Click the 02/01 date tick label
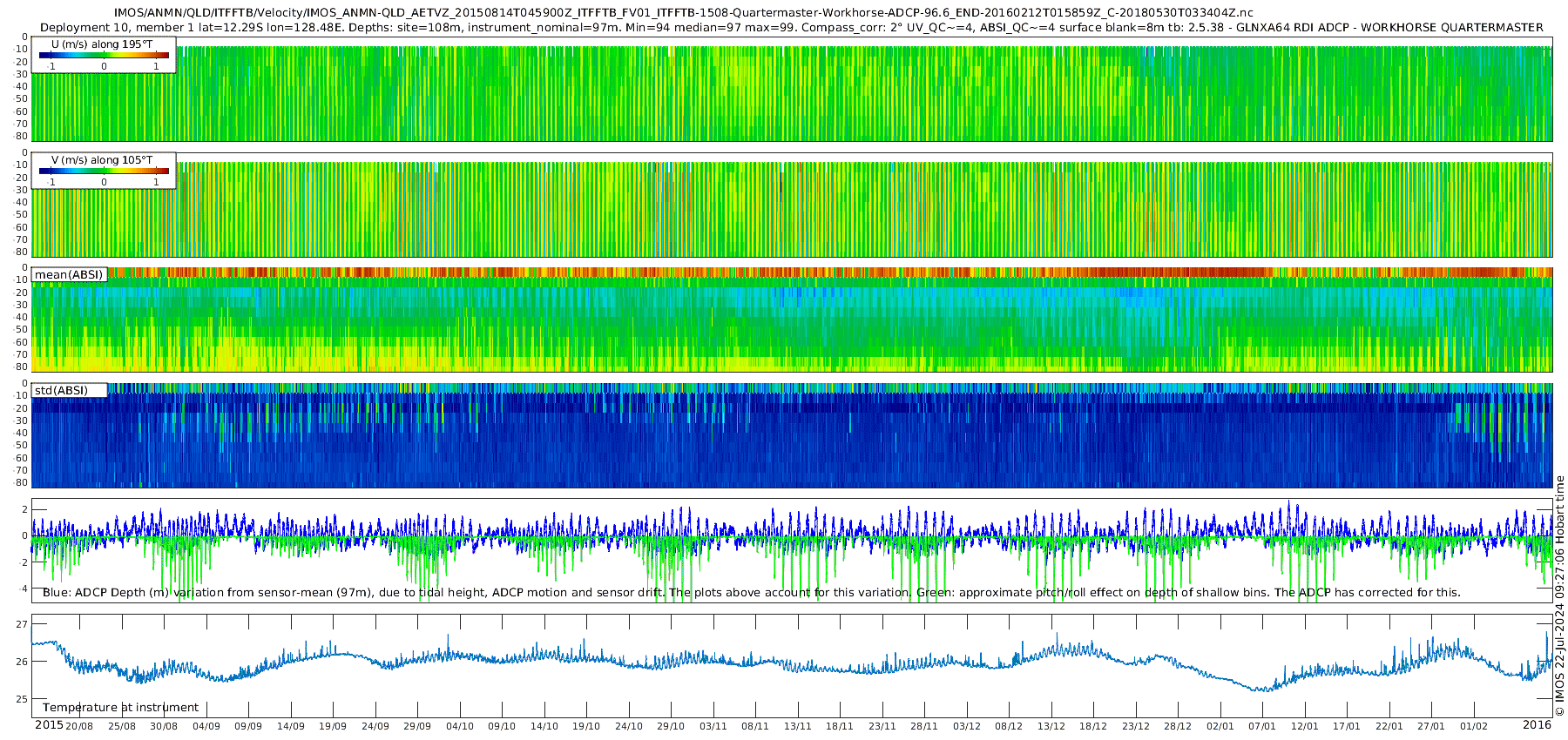The width and height of the screenshot is (1568, 740). [x=1220, y=726]
